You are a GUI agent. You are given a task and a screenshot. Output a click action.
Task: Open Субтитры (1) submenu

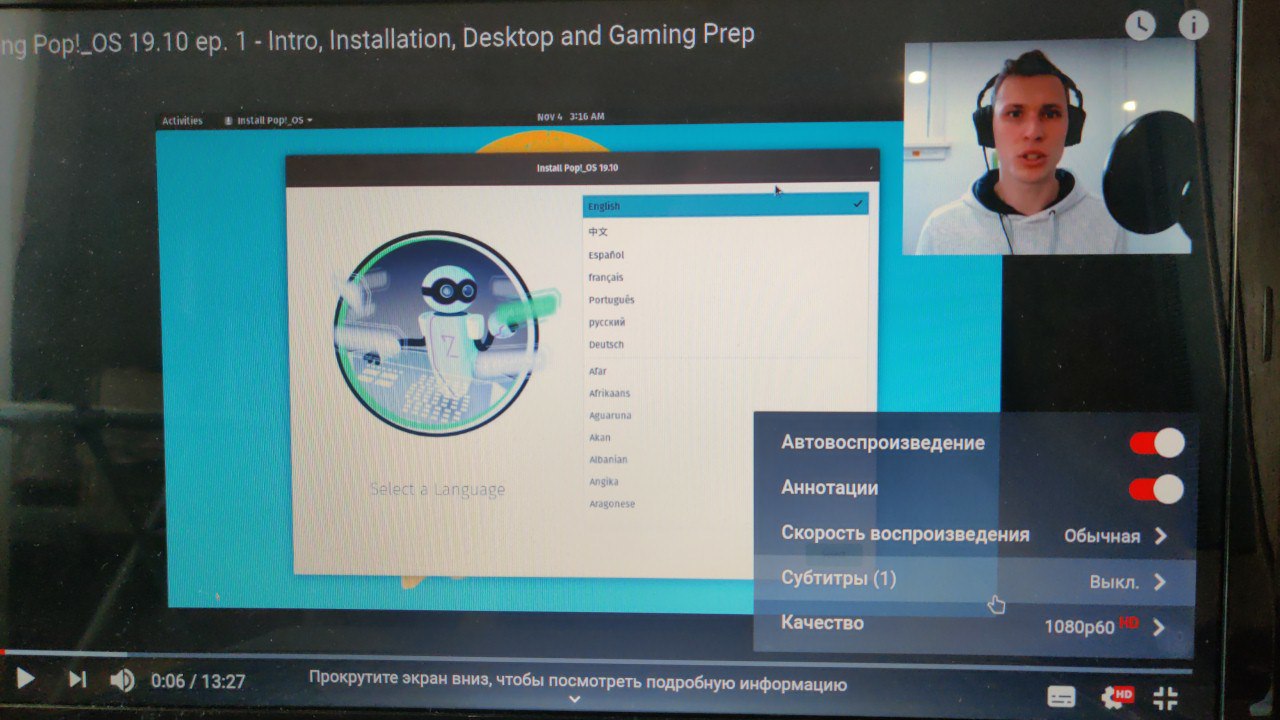pyautogui.click(x=974, y=581)
